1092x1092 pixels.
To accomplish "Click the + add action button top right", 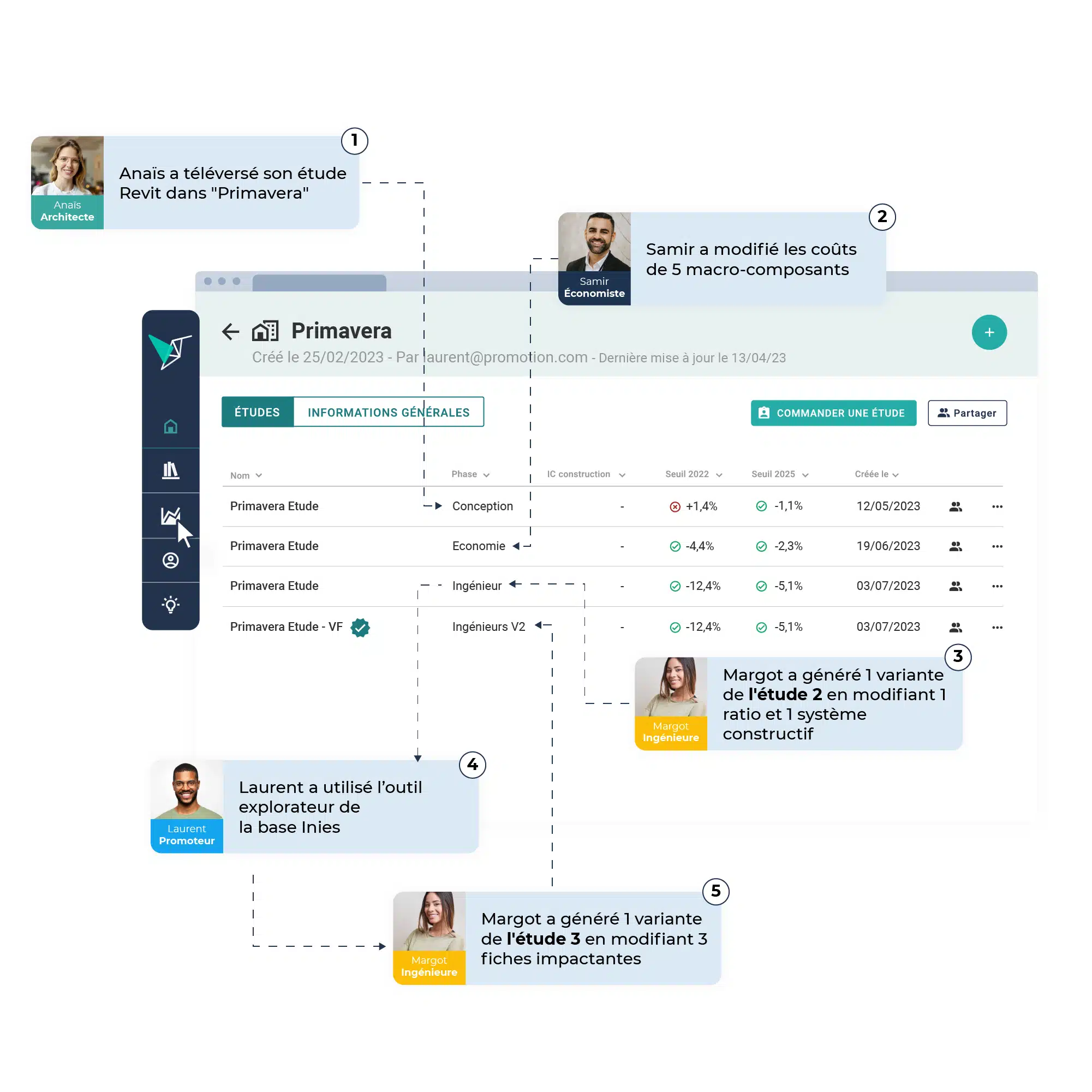I will (x=989, y=332).
